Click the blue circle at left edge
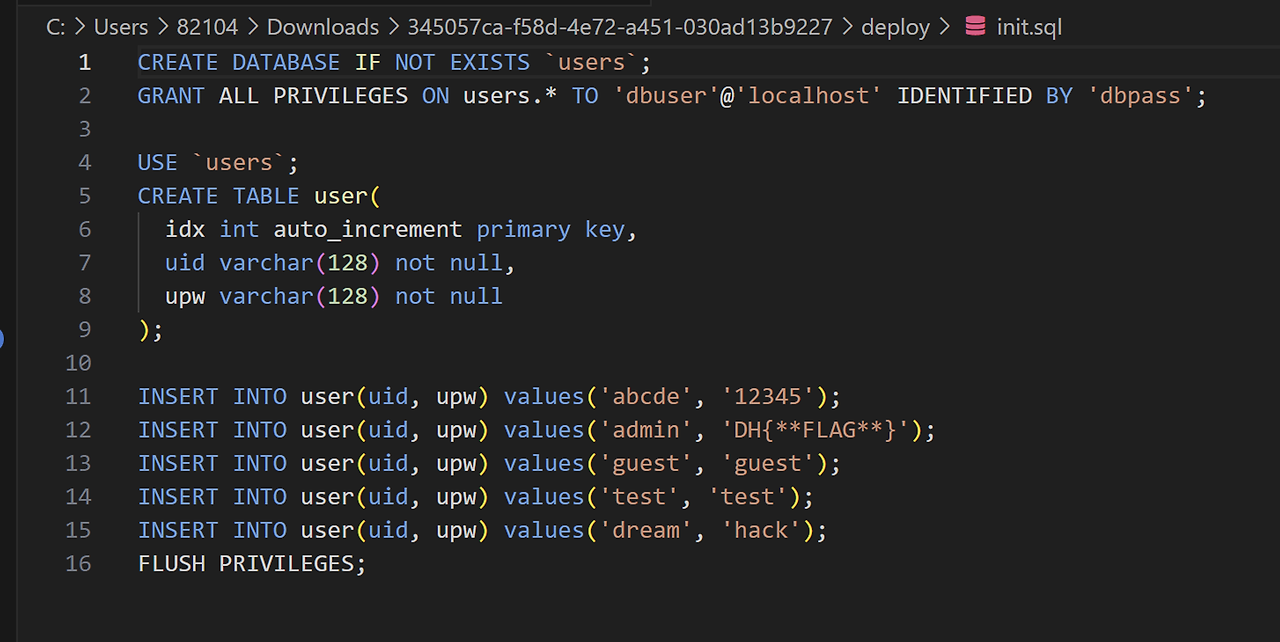Image resolution: width=1280 pixels, height=642 pixels. [1, 339]
